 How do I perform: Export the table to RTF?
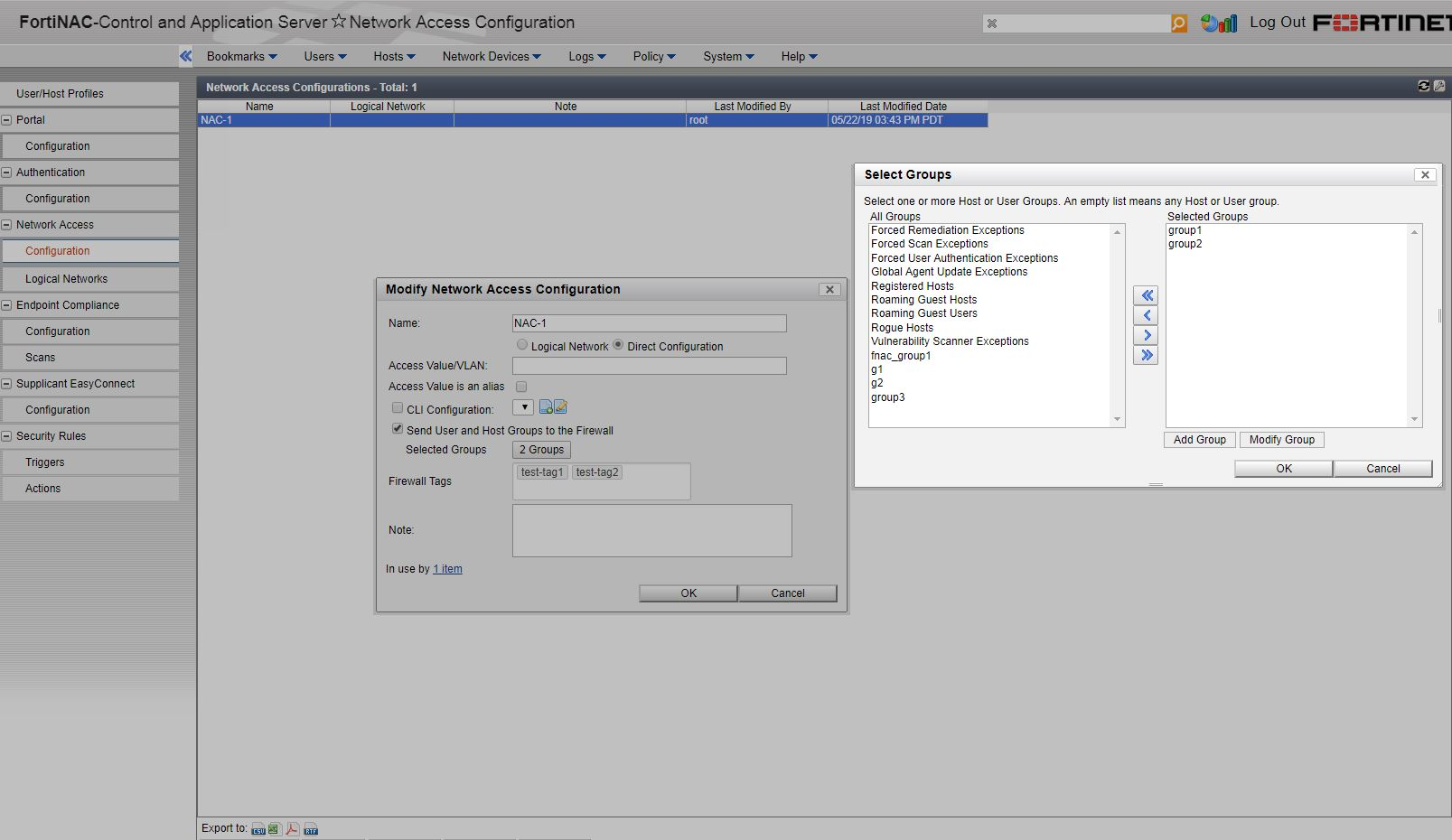click(x=311, y=829)
